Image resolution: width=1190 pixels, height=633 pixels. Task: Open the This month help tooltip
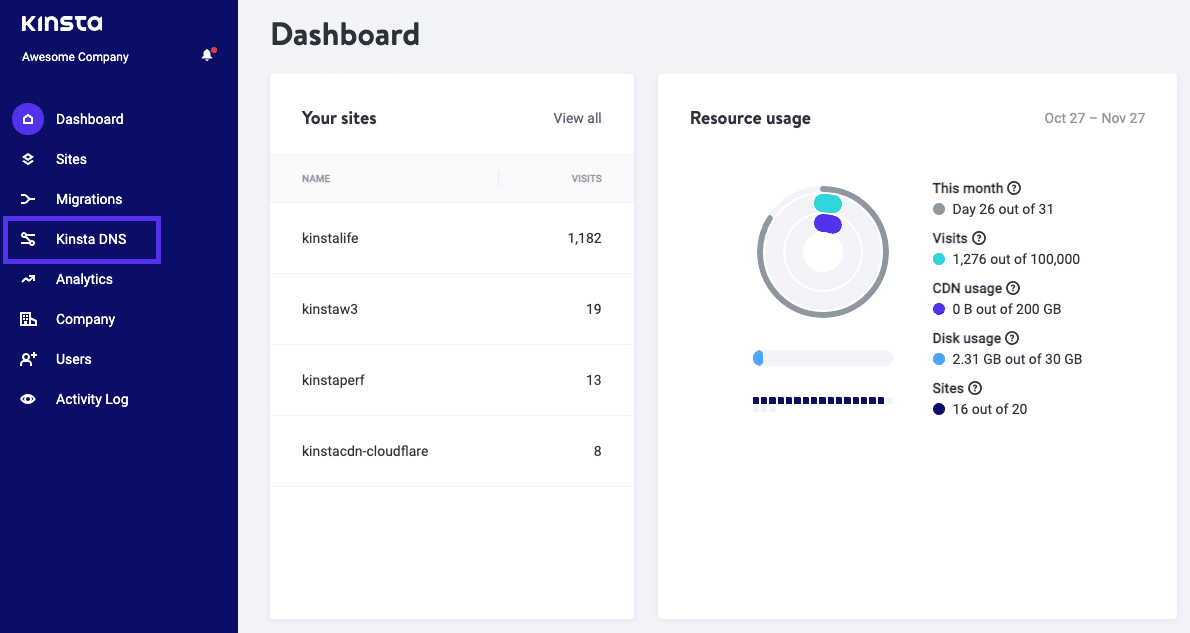coord(1014,188)
